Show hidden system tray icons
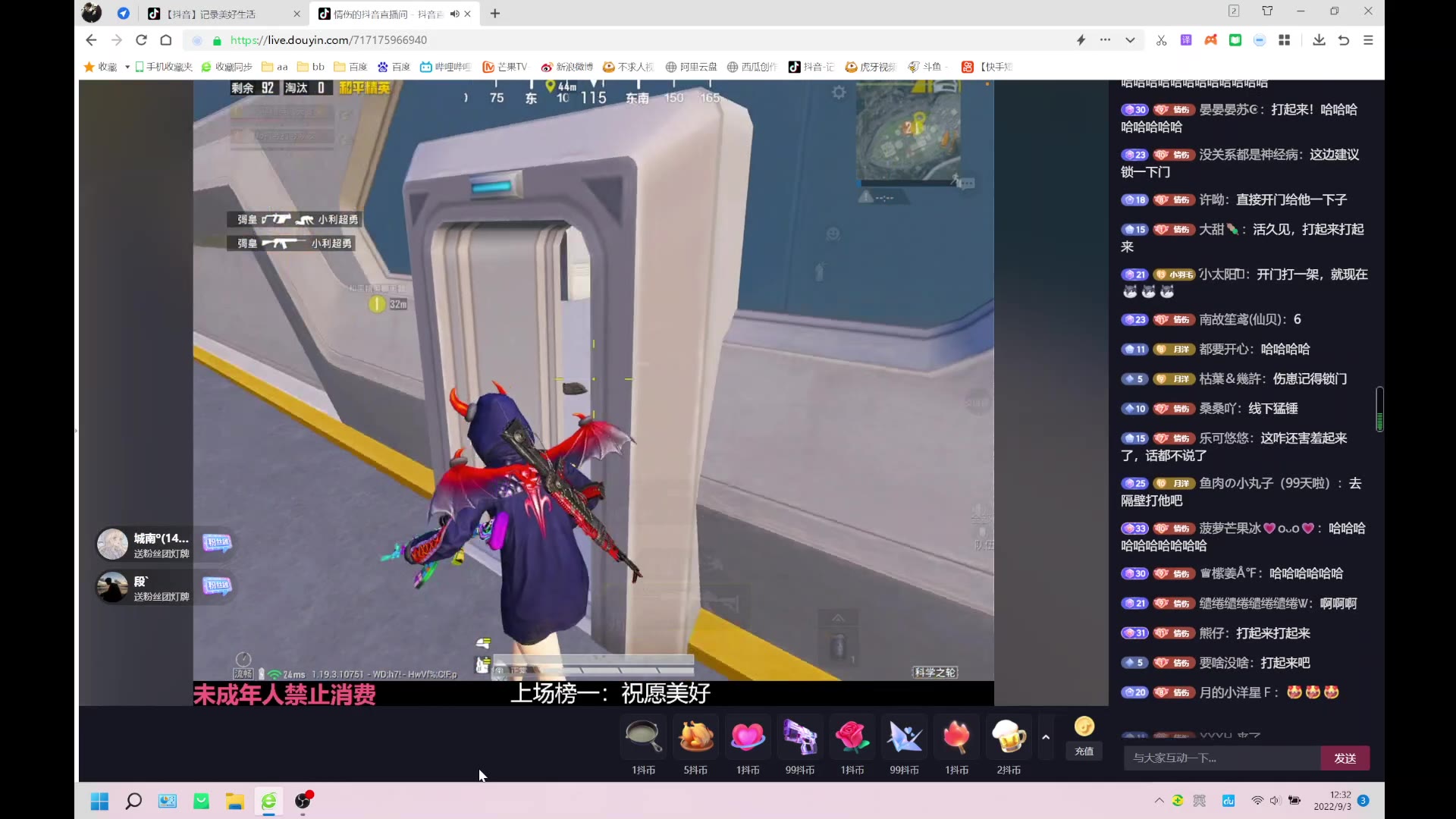This screenshot has height=819, width=1456. pos(1159,801)
